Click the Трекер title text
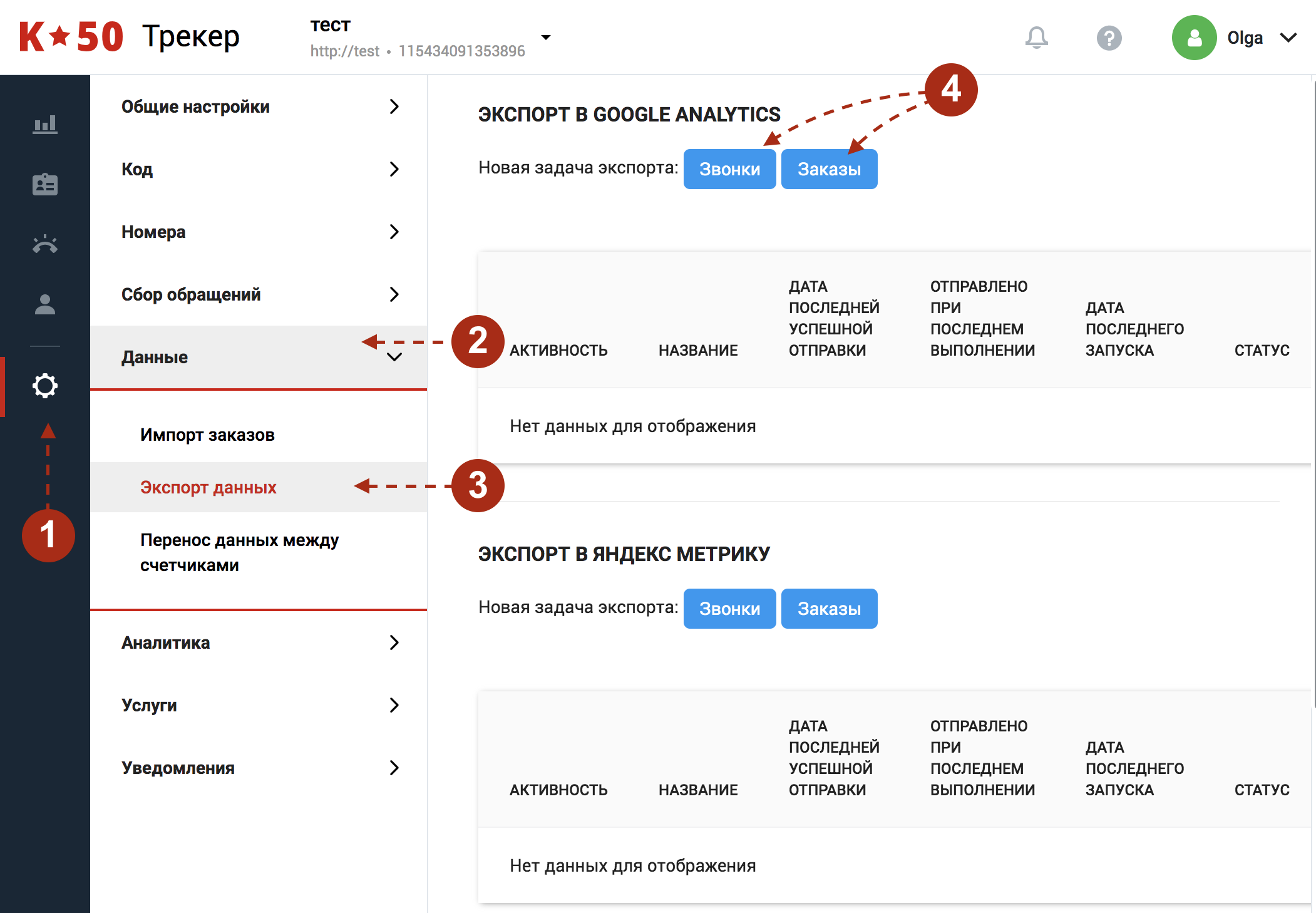This screenshot has height=913, width=1316. coord(191,36)
